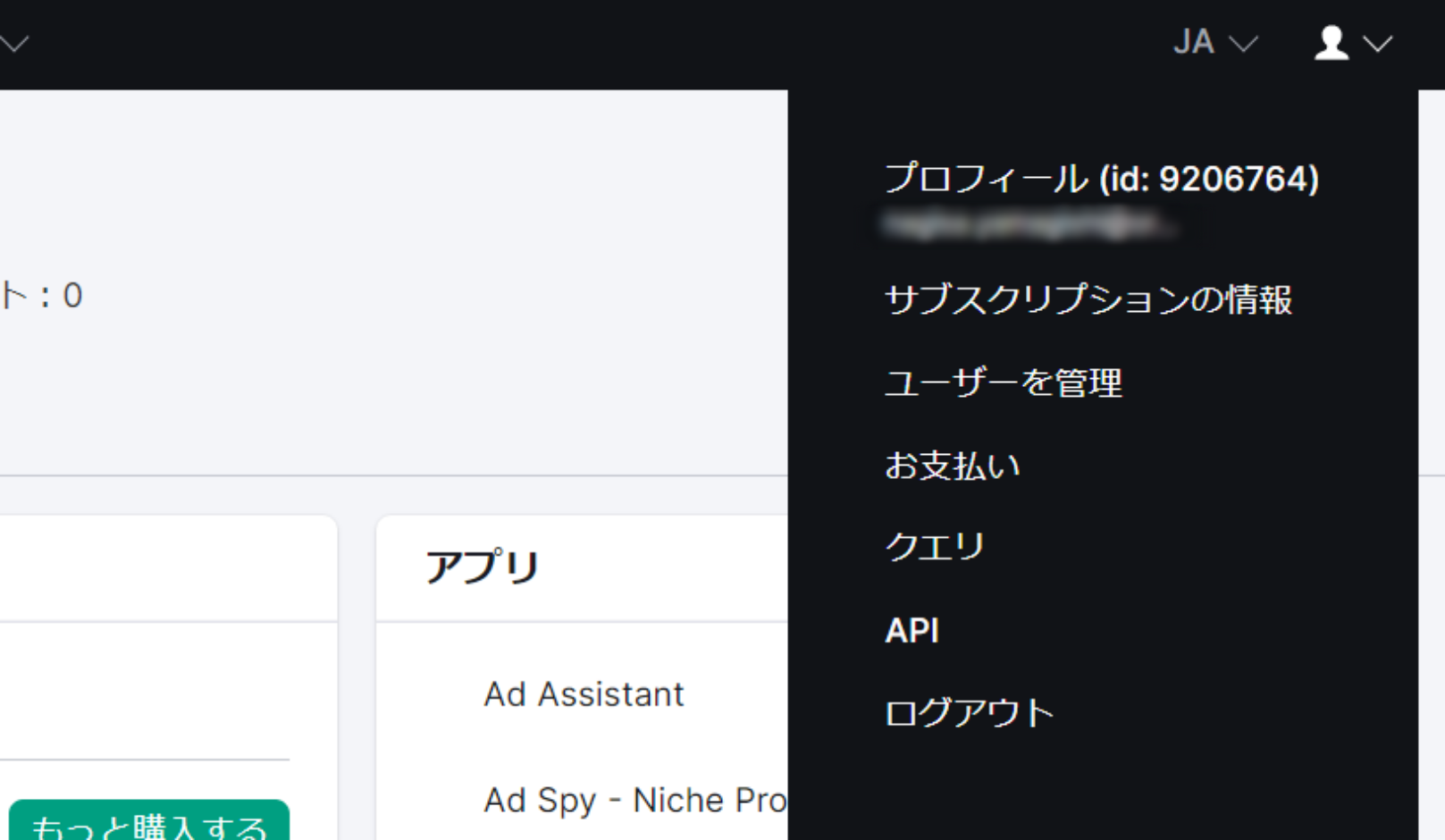Open ユーザーを管理 menu item

click(1003, 382)
